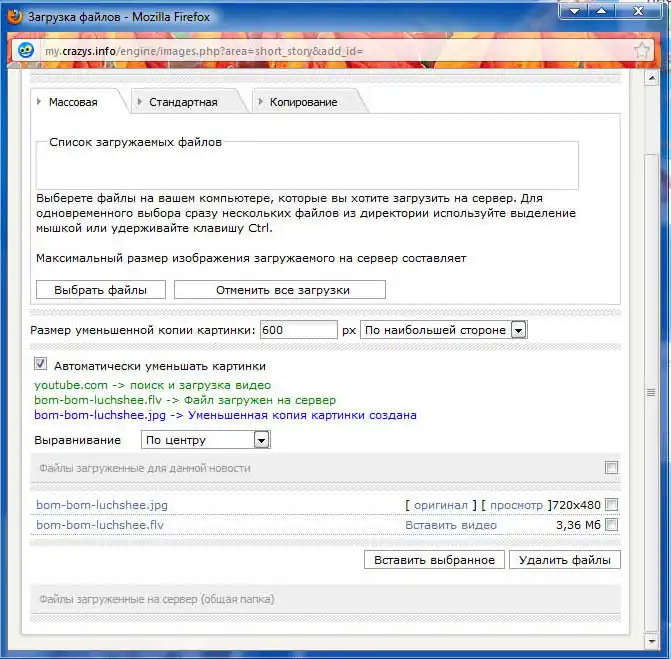Check the box for bom-bom-luchshee.flv

pos(612,524)
